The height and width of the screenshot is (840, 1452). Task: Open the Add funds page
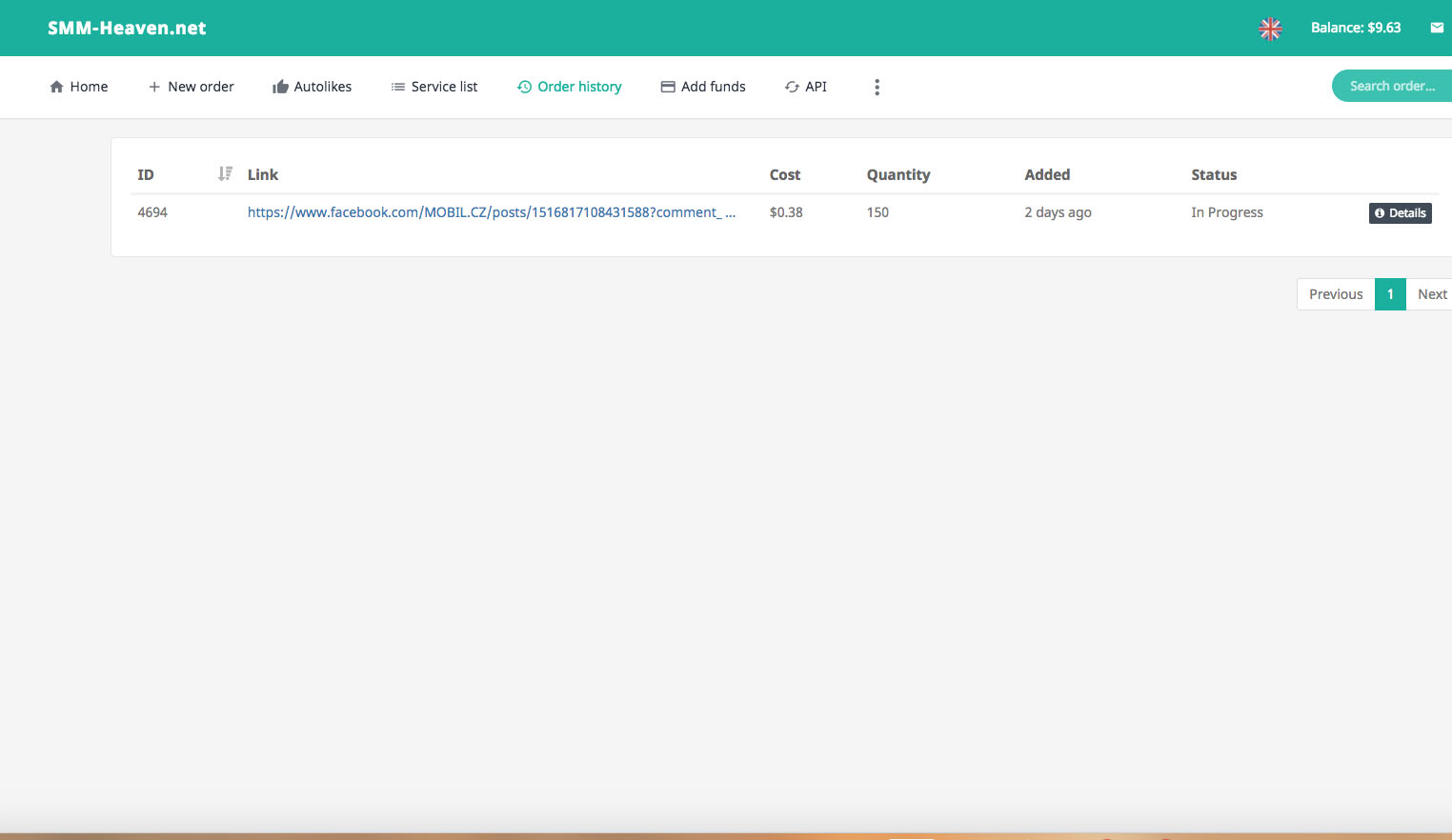pyautogui.click(x=703, y=87)
